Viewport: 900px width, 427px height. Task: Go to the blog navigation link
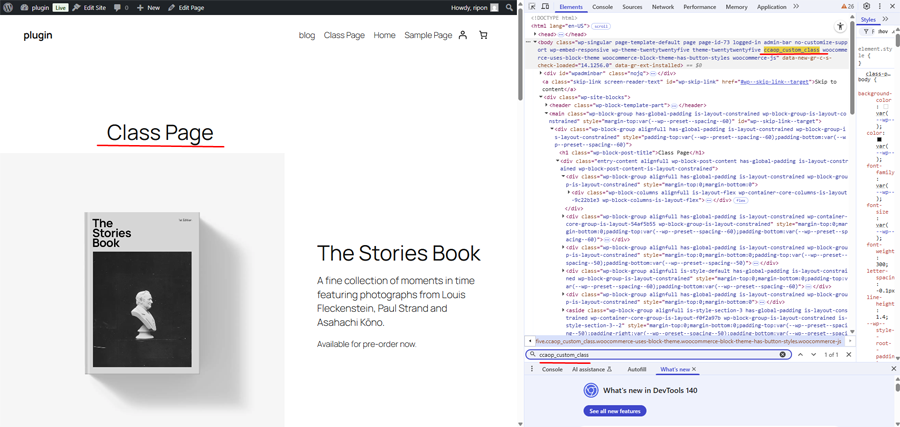tap(307, 35)
